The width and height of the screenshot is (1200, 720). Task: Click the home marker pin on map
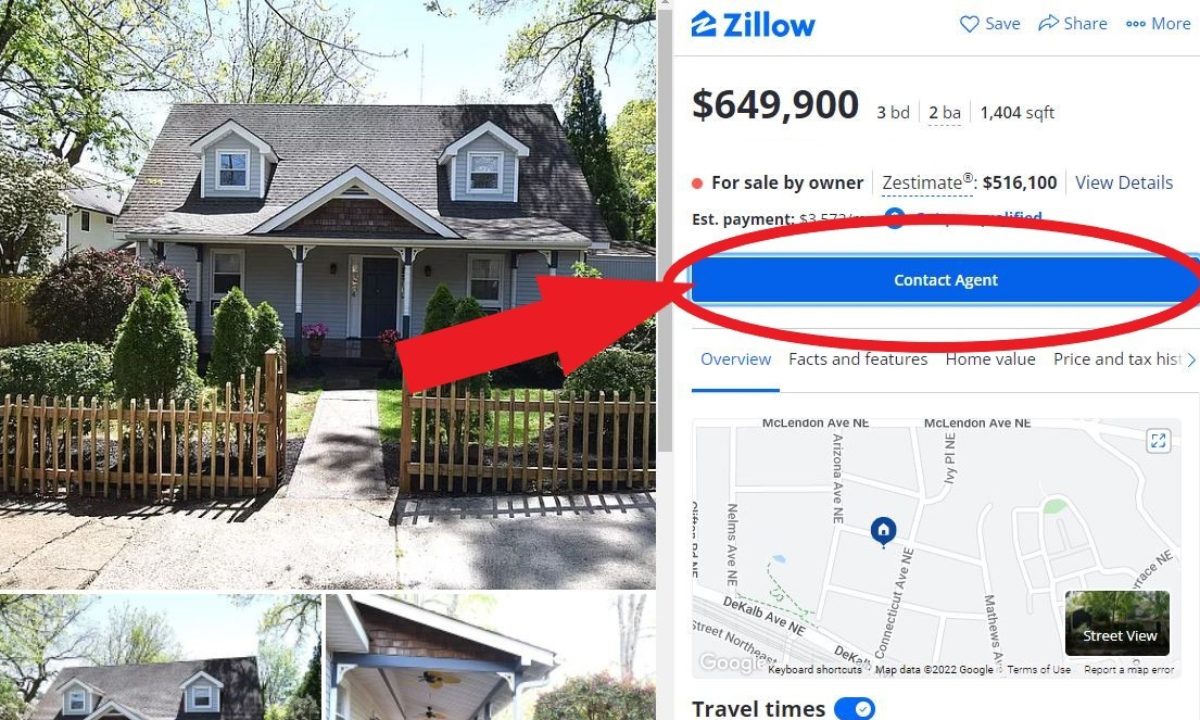pyautogui.click(x=883, y=531)
